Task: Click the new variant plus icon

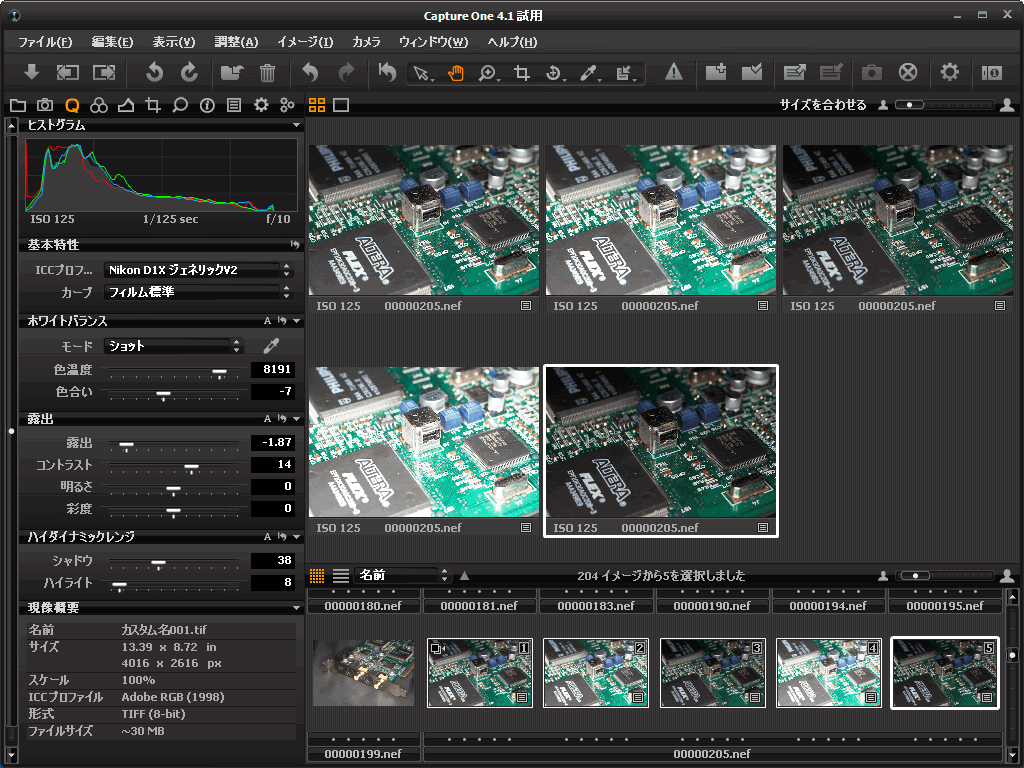Action: (716, 72)
